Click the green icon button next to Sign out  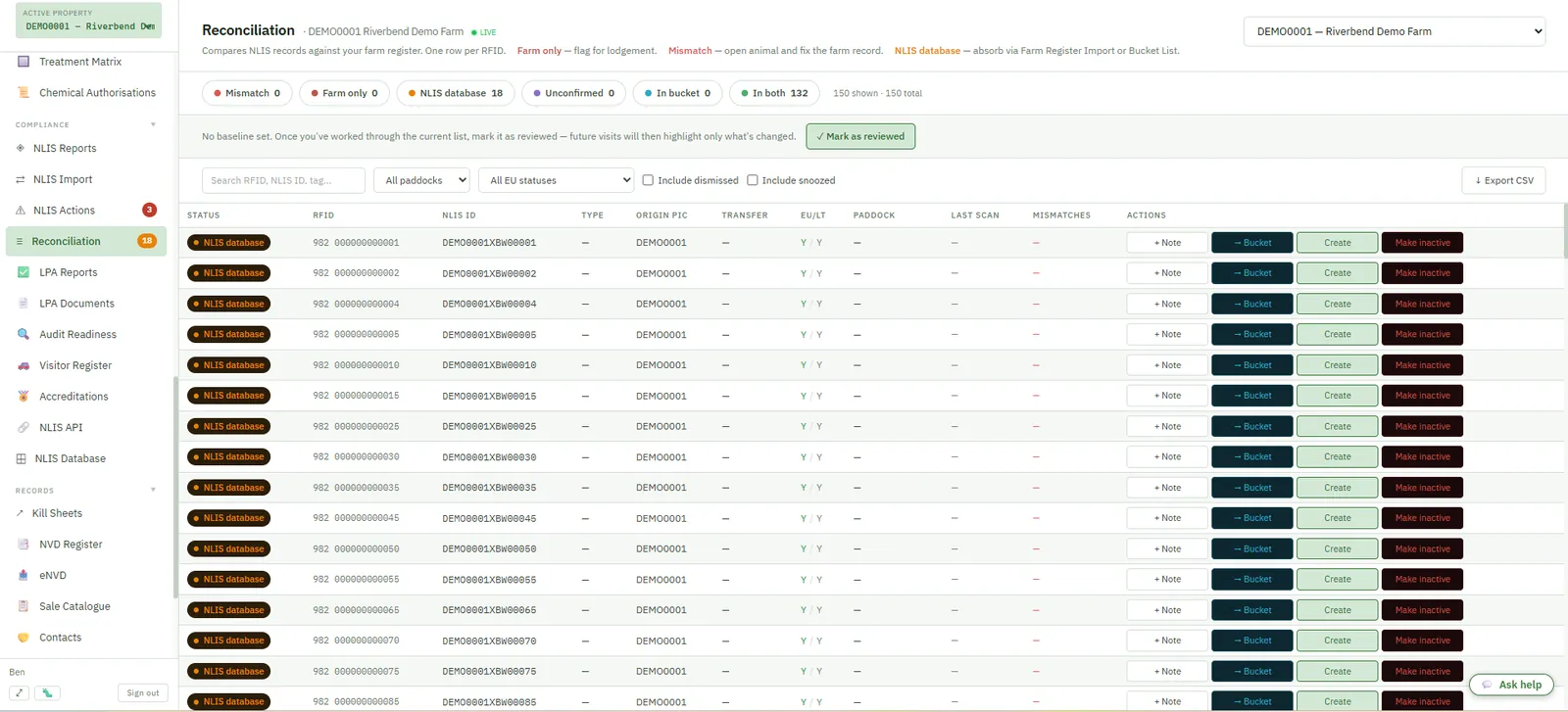[47, 692]
